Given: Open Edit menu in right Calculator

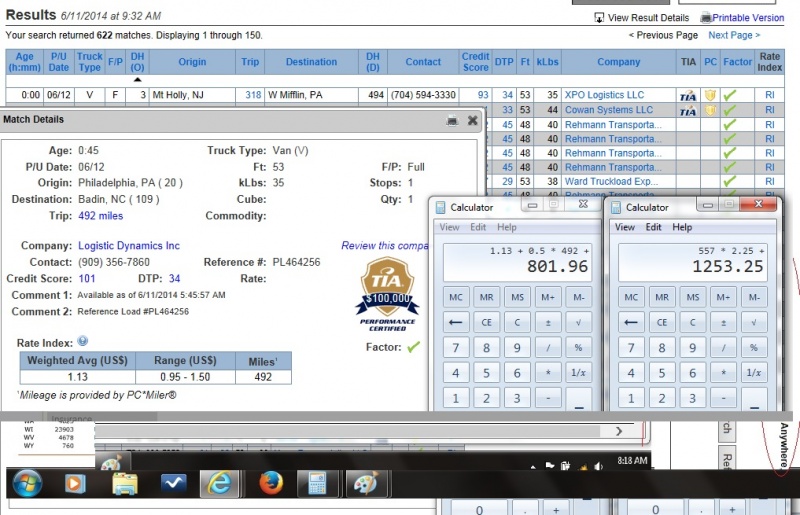Looking at the screenshot, I should [x=654, y=227].
